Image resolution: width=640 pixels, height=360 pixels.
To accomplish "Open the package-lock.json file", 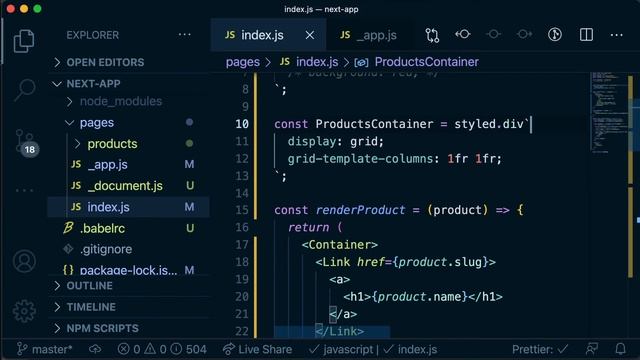I will click(x=128, y=270).
